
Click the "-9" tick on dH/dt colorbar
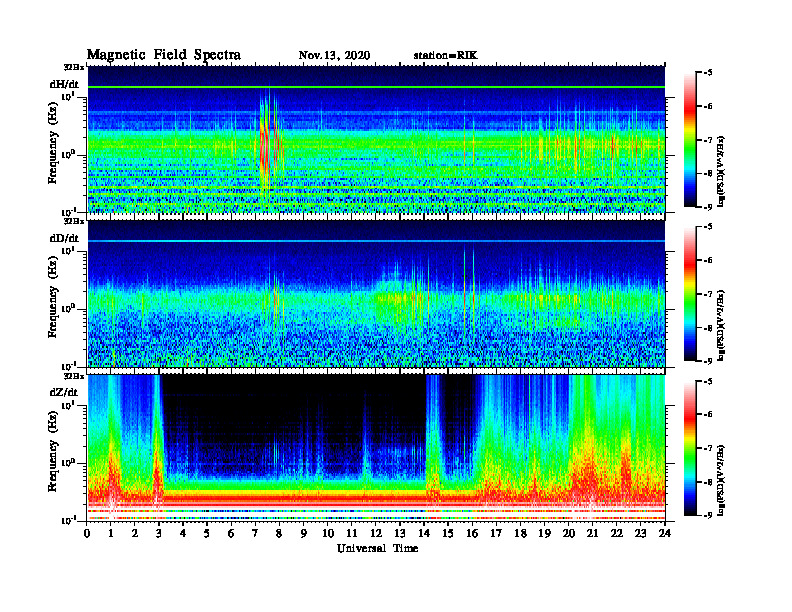(x=708, y=207)
